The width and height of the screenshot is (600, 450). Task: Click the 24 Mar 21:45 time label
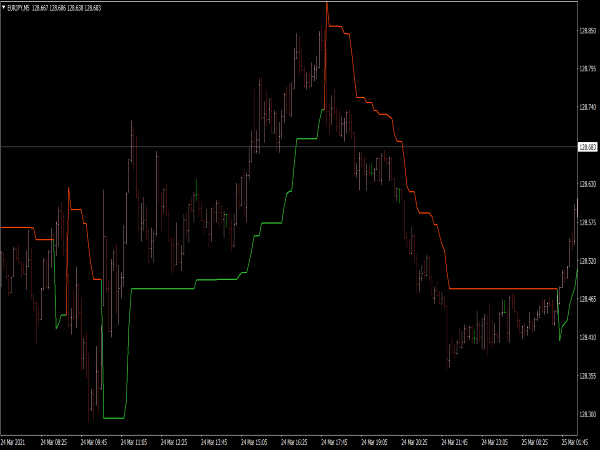(455, 442)
